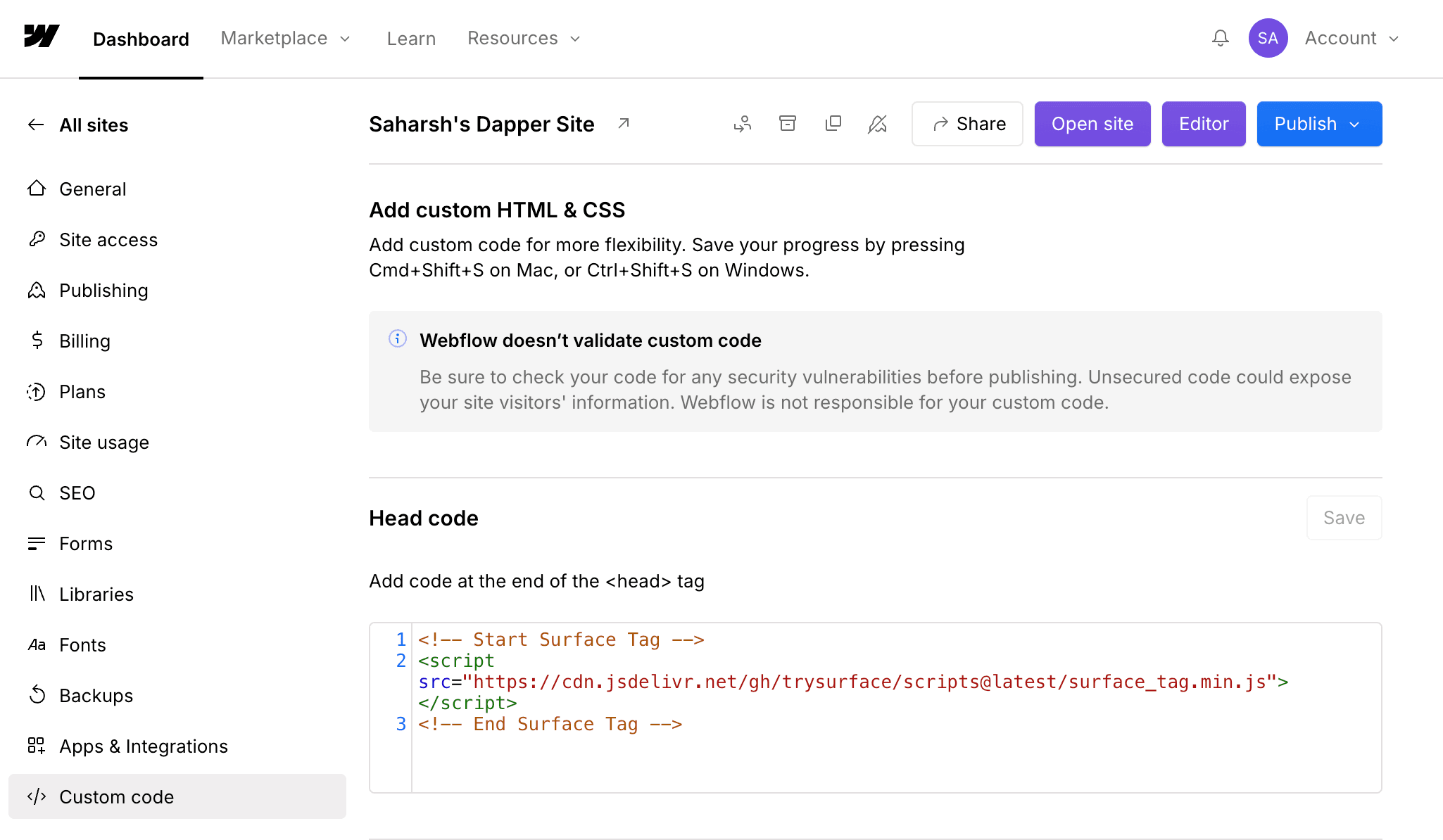Click the Fonts Aa icon
Image resolution: width=1443 pixels, height=840 pixels.
click(x=37, y=644)
